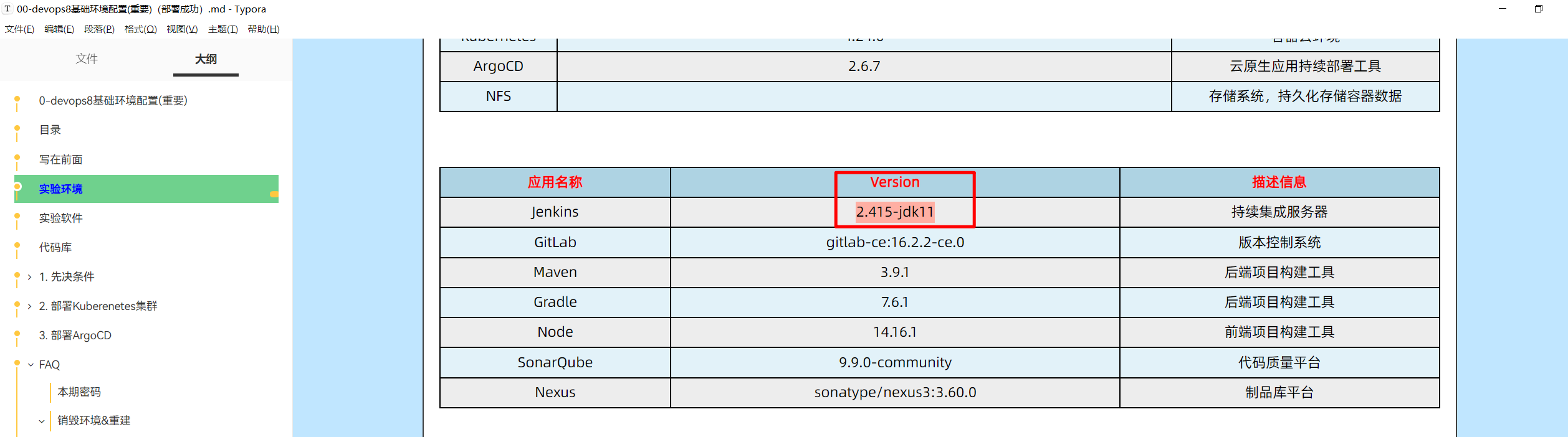The width and height of the screenshot is (1568, 437).
Task: Click the 应用名称 table header
Action: pyautogui.click(x=555, y=182)
